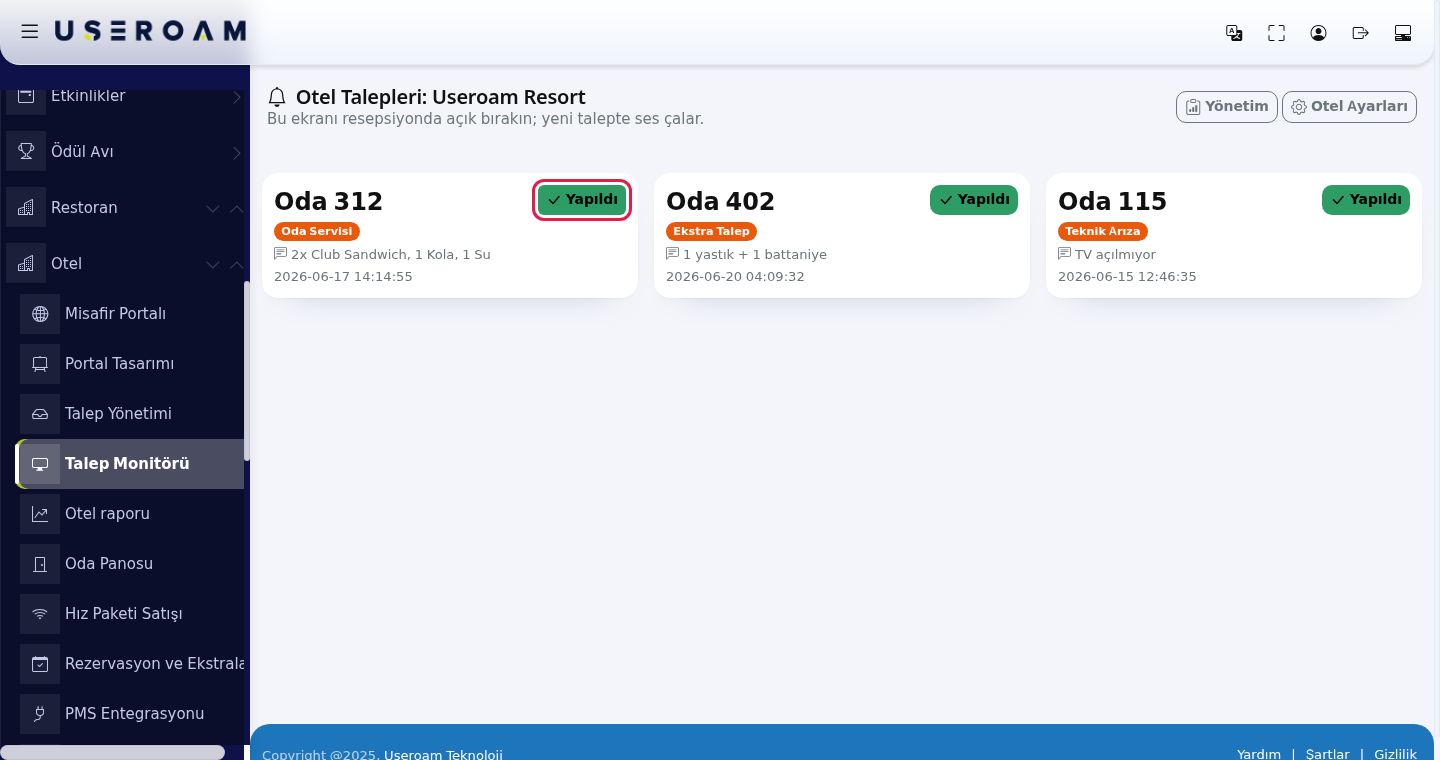This screenshot has height=760, width=1440.
Task: Click the Portal Tasarımı screen icon
Action: click(40, 364)
